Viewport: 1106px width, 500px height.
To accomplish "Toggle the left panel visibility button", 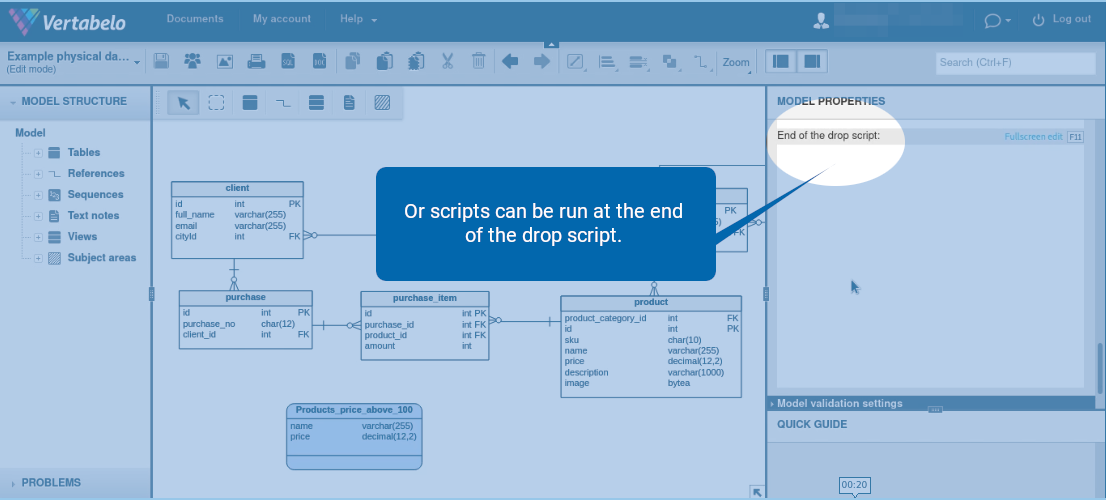I will point(781,61).
